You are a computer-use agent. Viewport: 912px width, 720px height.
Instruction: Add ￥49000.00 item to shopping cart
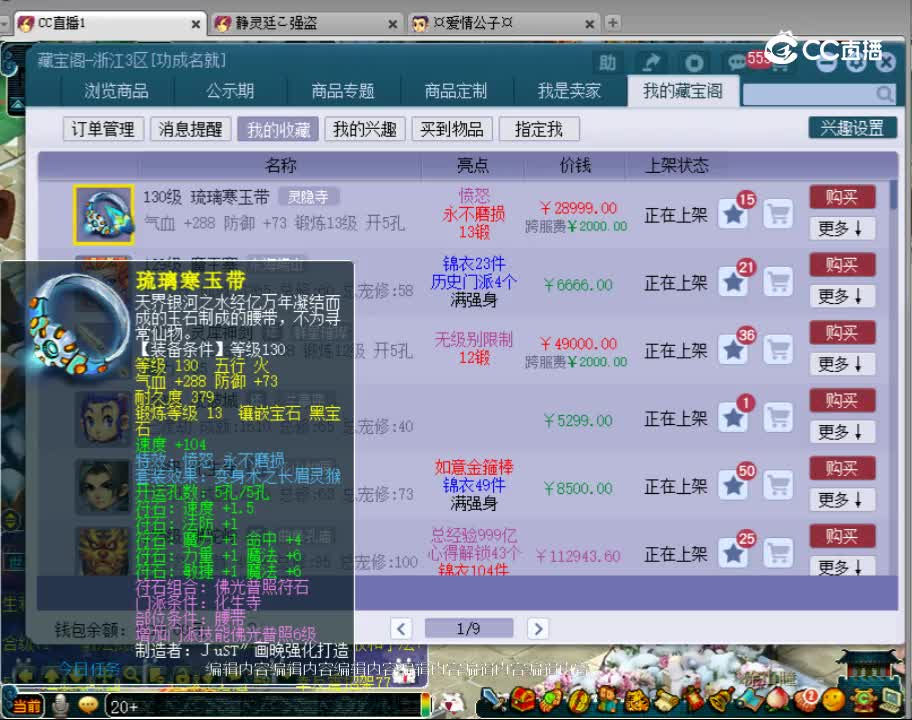point(778,351)
